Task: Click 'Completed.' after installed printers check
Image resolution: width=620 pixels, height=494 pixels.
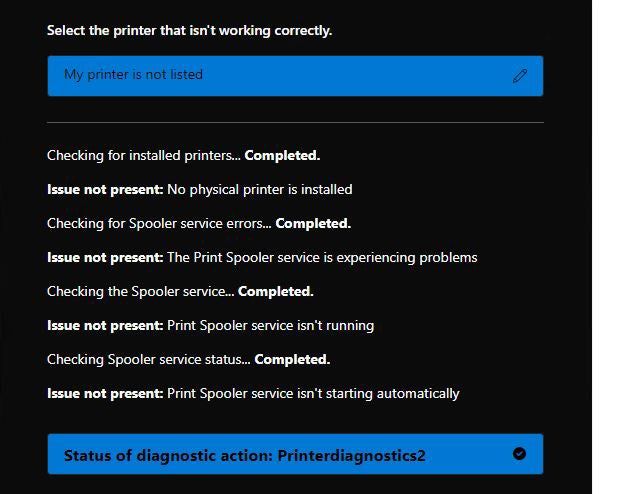Action: 282,155
